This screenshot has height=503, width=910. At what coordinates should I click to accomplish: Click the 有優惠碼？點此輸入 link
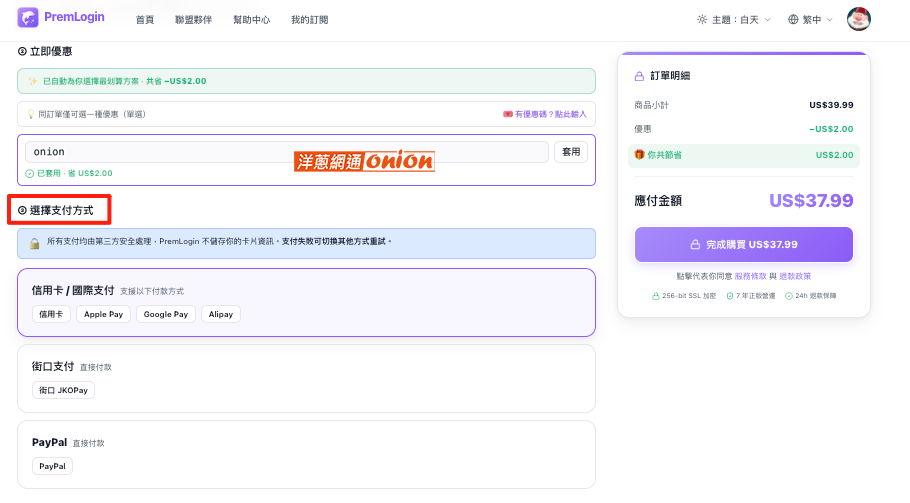550,114
